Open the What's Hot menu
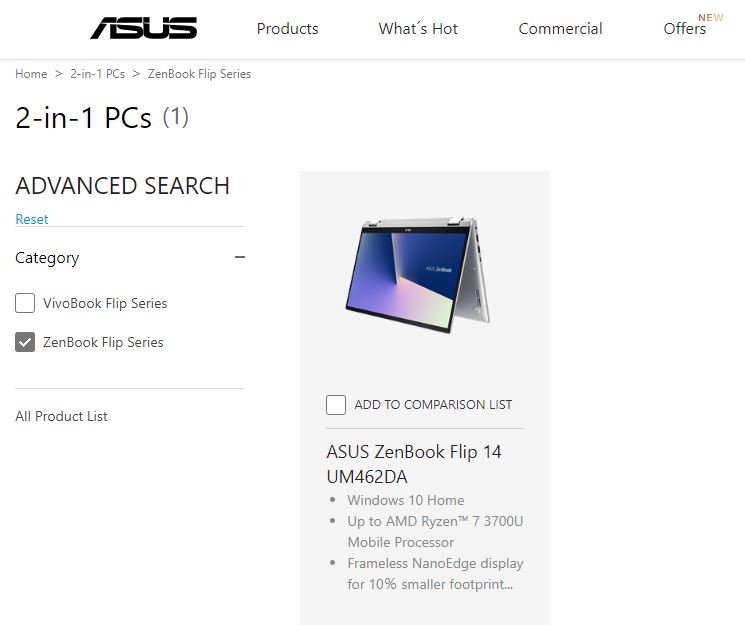 (x=418, y=29)
